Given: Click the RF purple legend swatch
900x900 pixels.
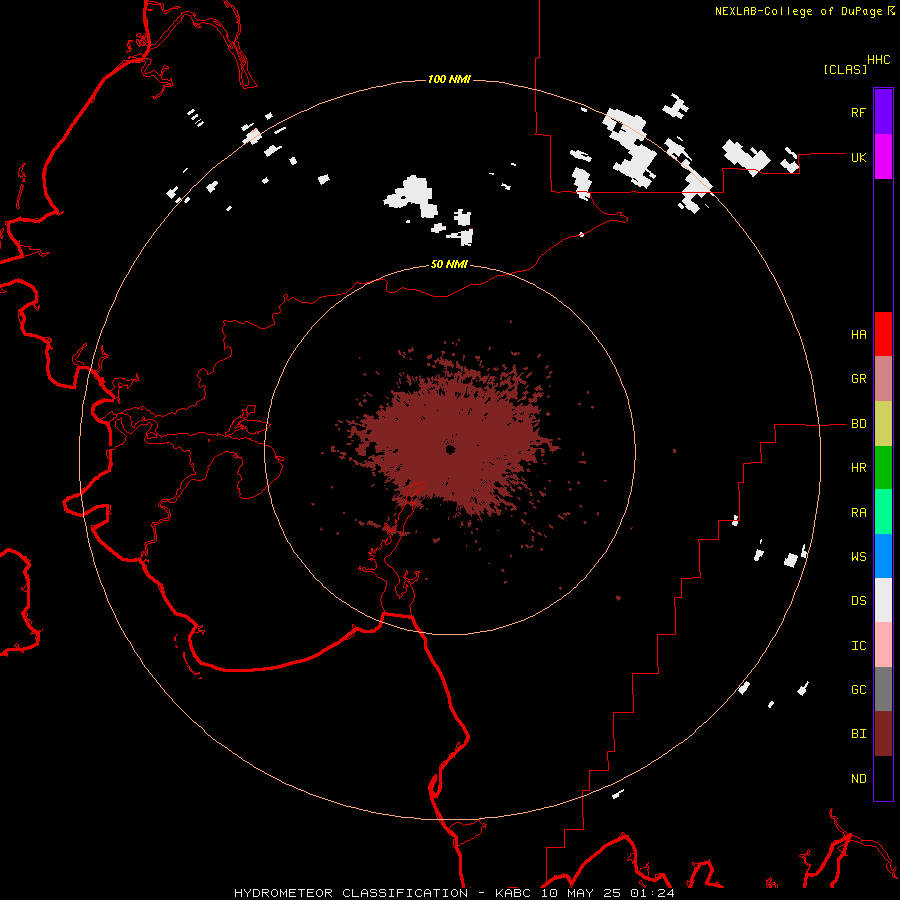Looking at the screenshot, I should pyautogui.click(x=883, y=112).
